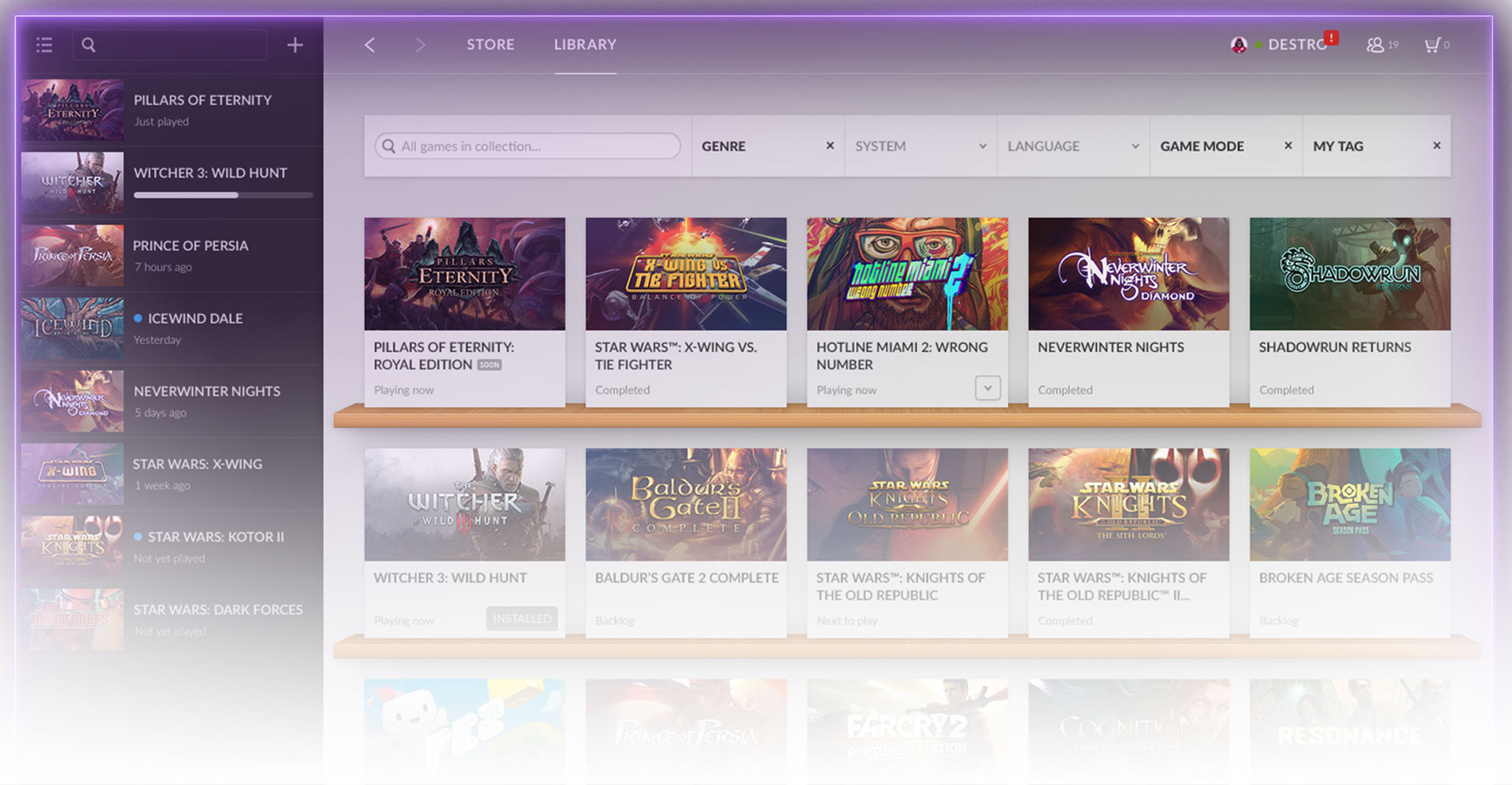Open Baldur's Gate II Complete cover

(686, 505)
